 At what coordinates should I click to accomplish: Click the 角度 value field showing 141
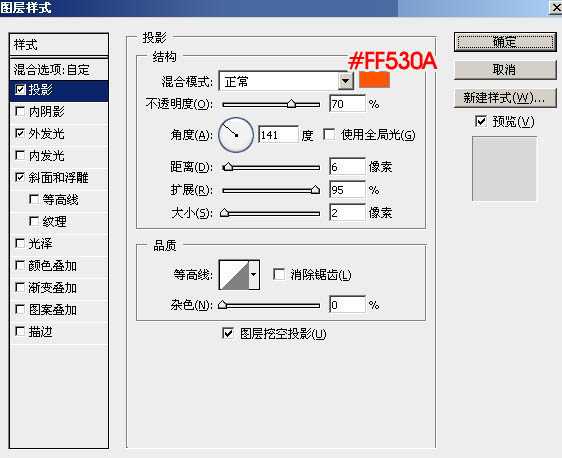[x=278, y=135]
